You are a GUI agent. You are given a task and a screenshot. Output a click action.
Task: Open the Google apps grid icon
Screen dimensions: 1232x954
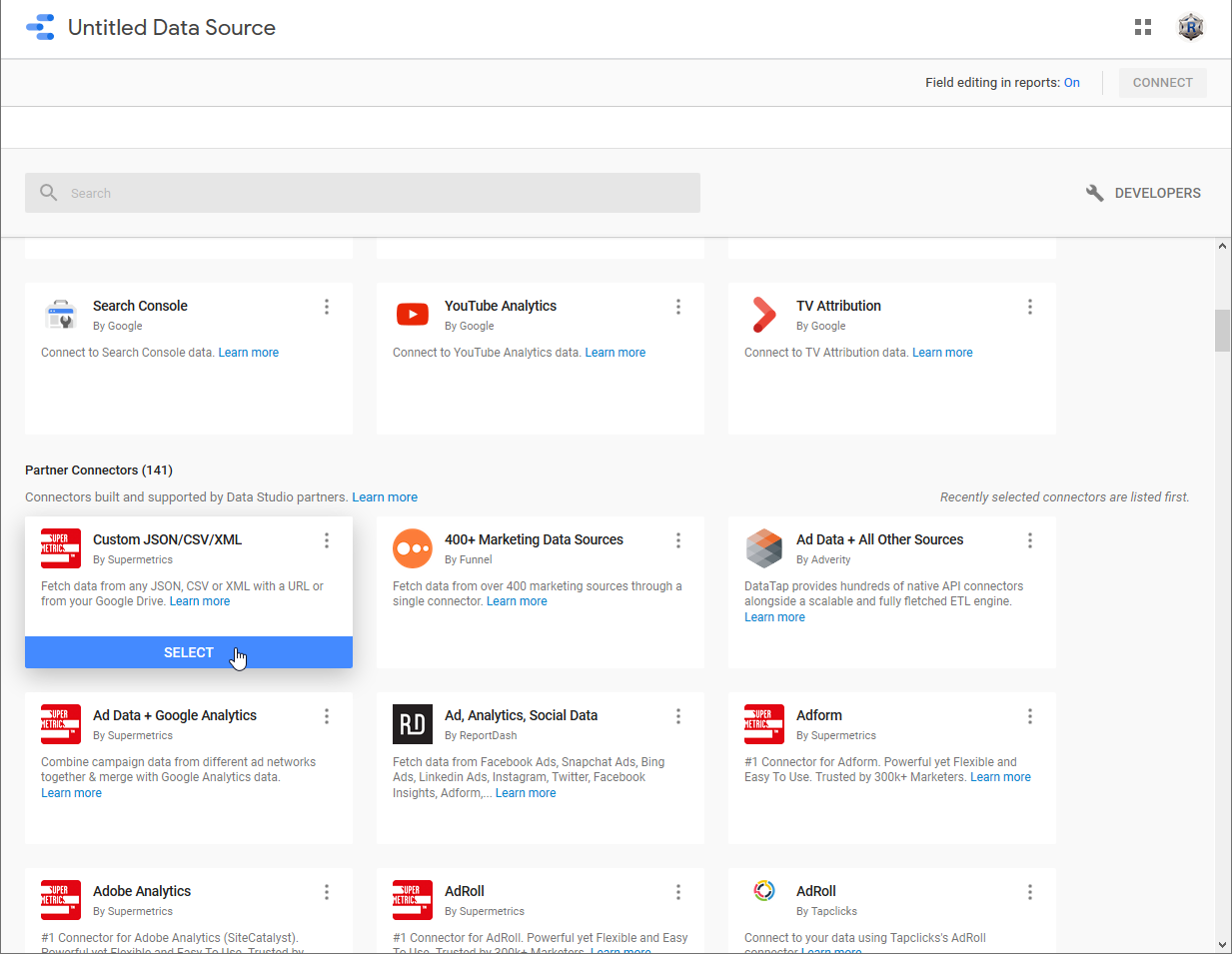1143,27
